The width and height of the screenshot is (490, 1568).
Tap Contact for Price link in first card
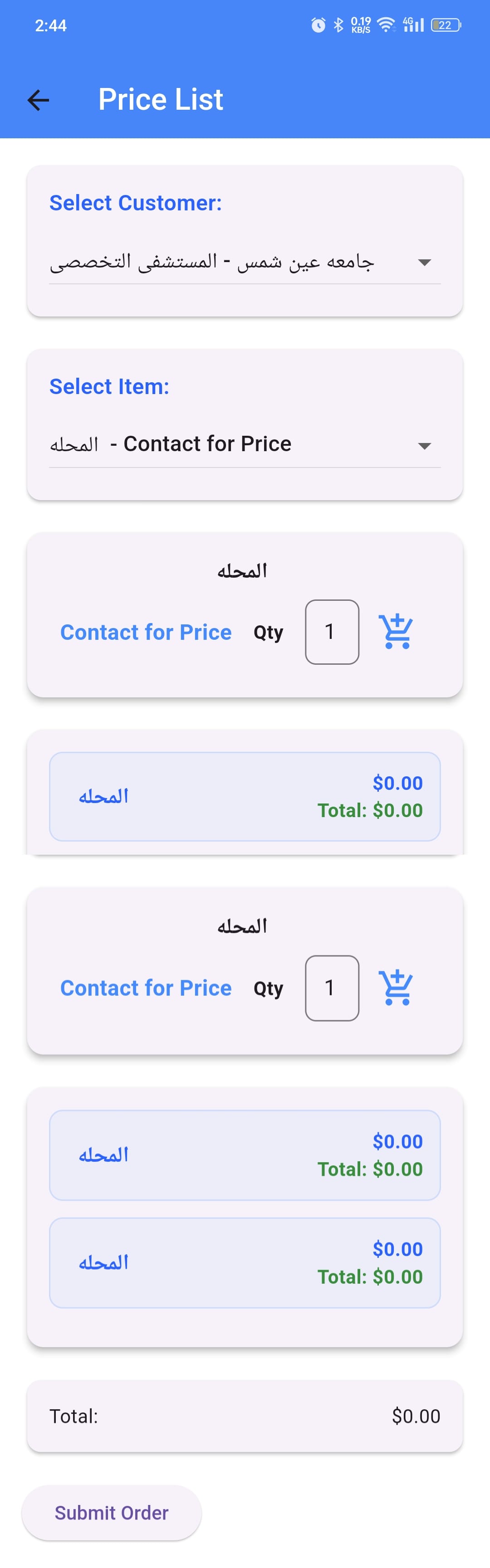pos(146,633)
